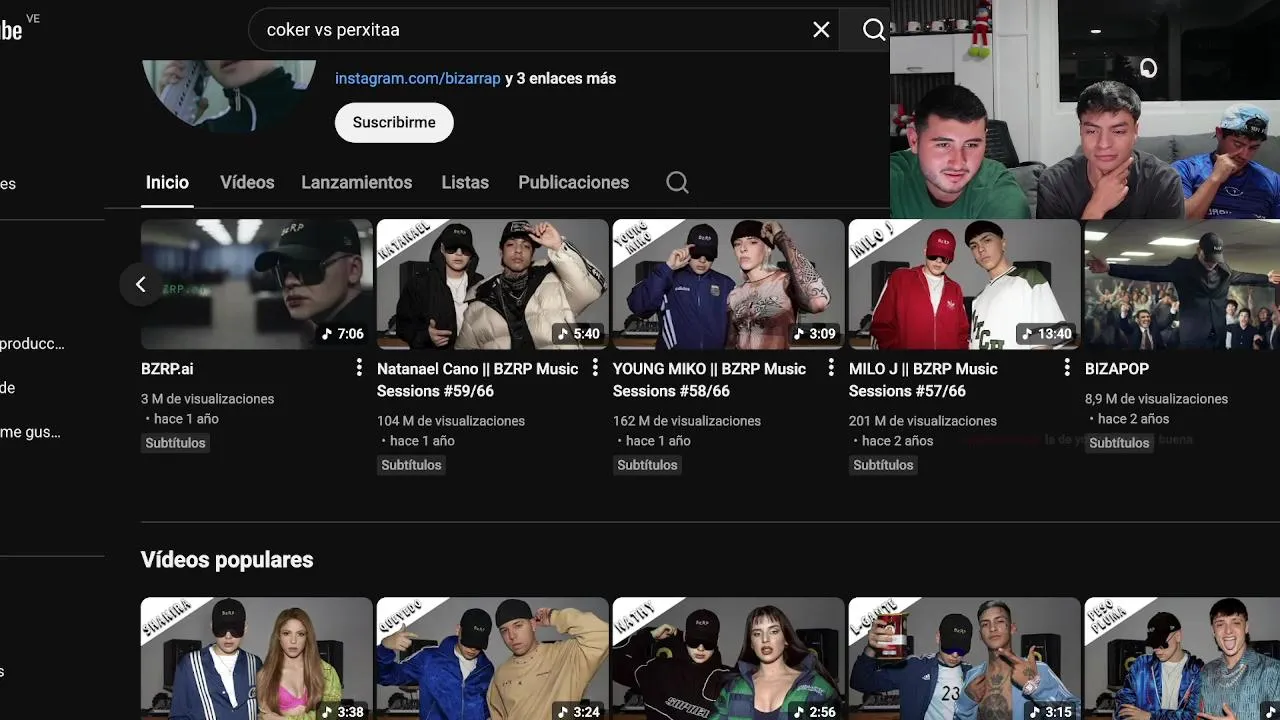Click the magnifying glass search button
This screenshot has width=1280, height=720.
pyautogui.click(x=874, y=30)
